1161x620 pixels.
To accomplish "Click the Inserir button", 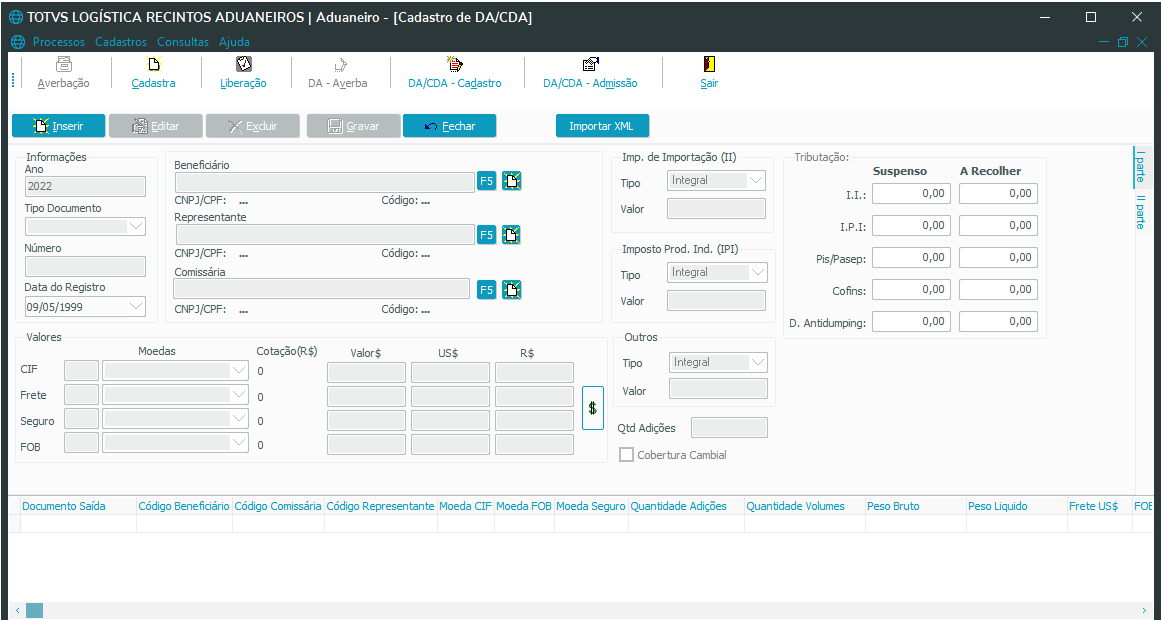I will pos(58,126).
